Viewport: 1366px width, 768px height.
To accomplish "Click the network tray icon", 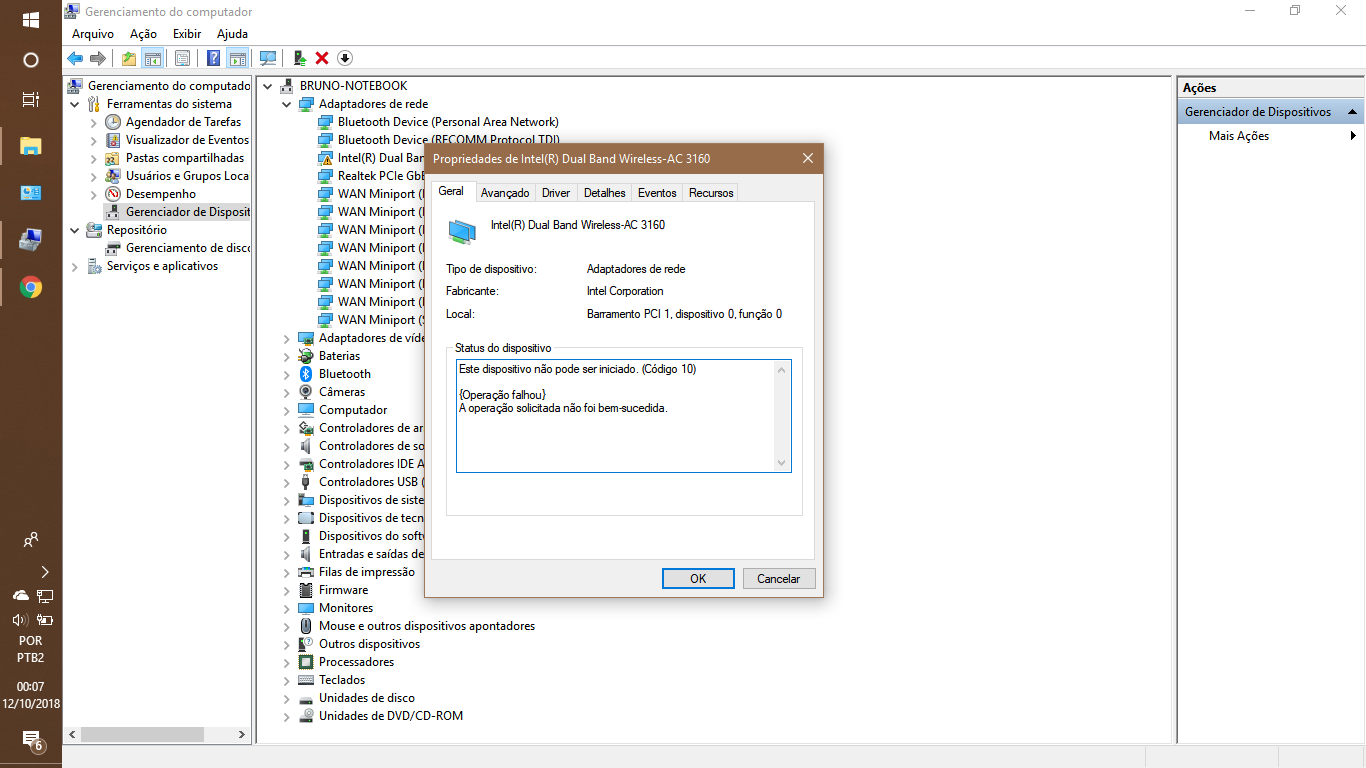I will coord(44,595).
